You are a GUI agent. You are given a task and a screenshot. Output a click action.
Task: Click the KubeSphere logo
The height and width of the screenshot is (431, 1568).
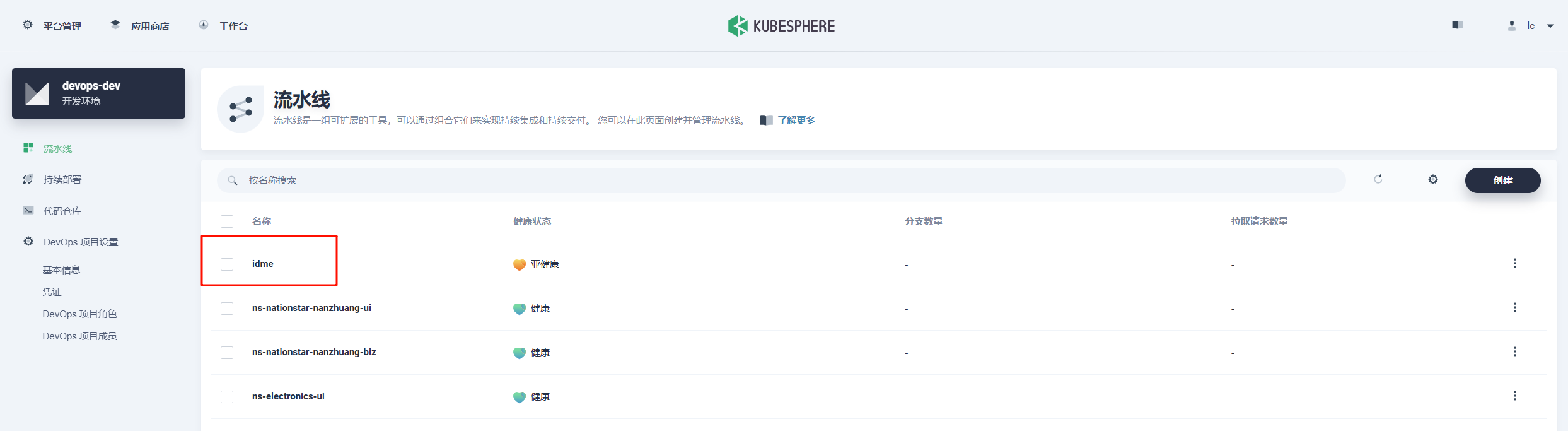pos(781,26)
